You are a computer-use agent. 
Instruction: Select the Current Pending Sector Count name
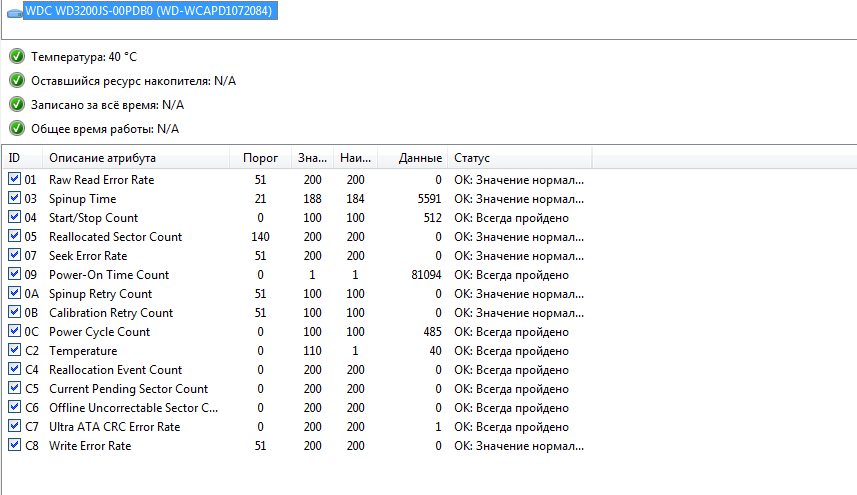coord(128,389)
